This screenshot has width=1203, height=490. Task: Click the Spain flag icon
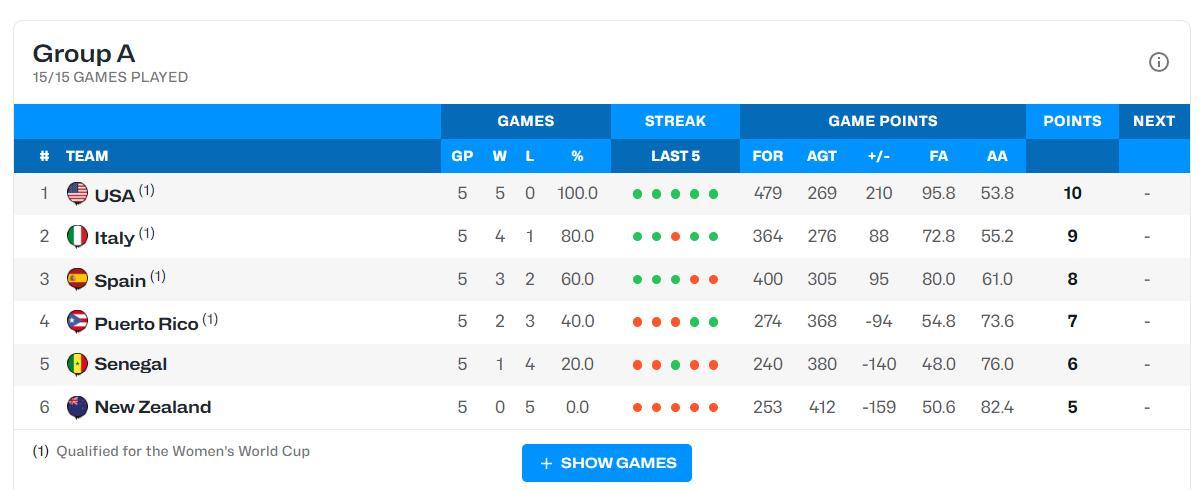coord(77,279)
